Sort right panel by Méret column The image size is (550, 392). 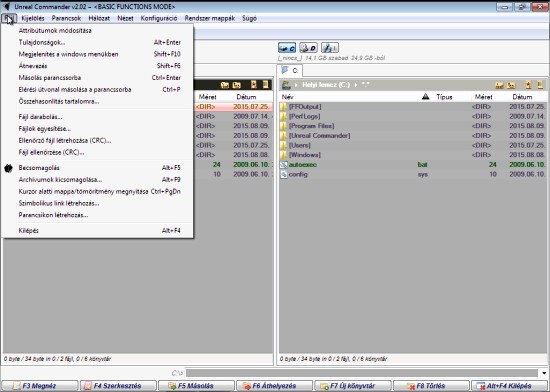coord(483,97)
